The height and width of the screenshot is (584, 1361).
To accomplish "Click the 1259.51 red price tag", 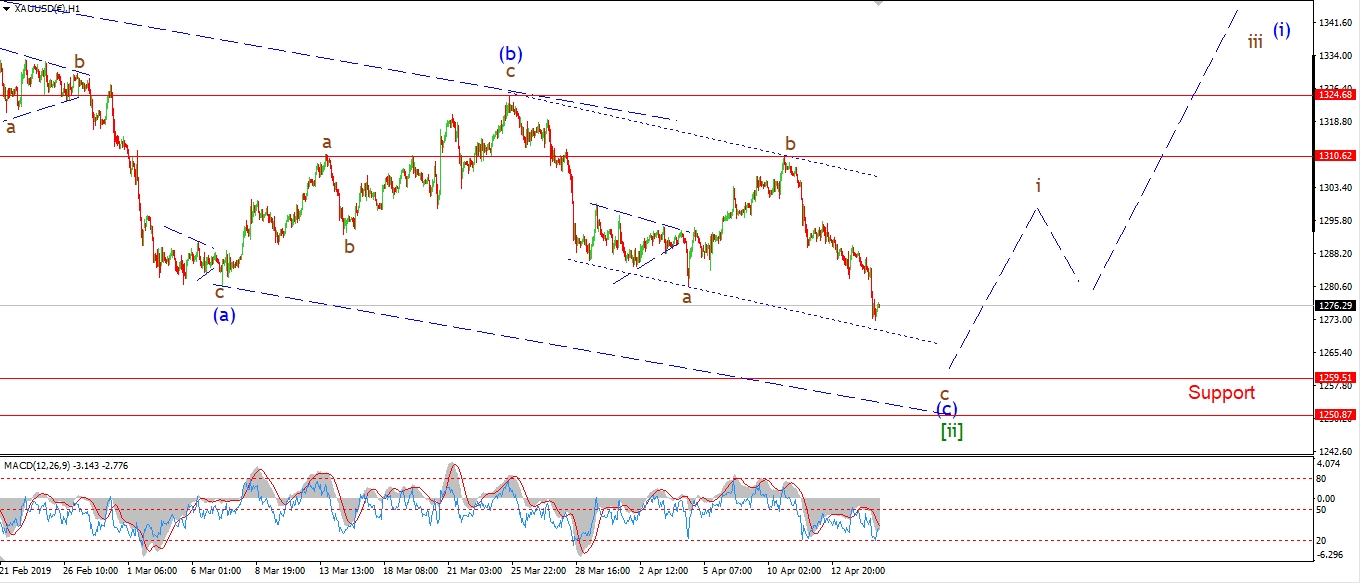I will [x=1336, y=378].
